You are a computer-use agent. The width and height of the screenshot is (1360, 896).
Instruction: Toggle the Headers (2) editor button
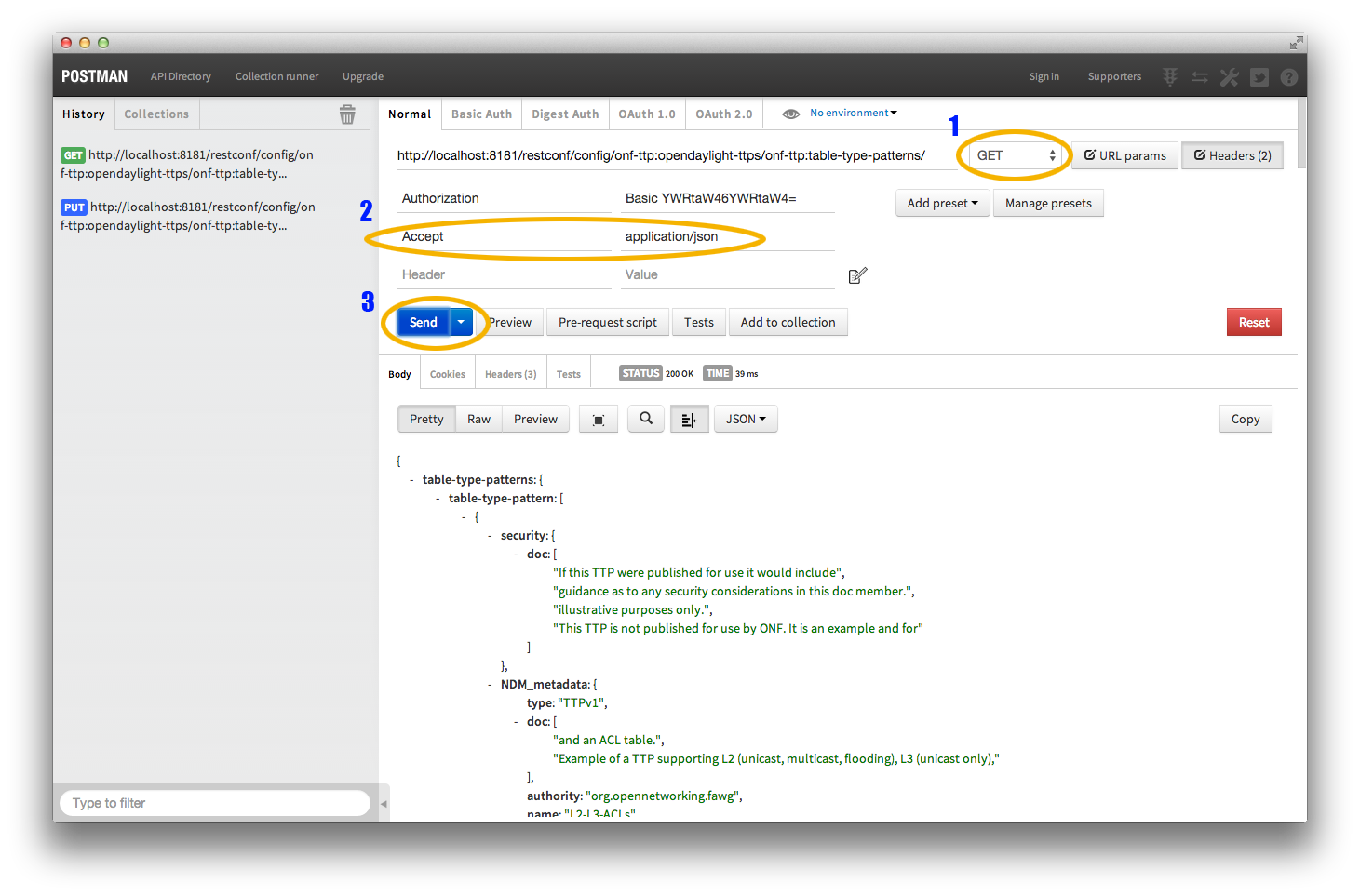[x=1232, y=155]
